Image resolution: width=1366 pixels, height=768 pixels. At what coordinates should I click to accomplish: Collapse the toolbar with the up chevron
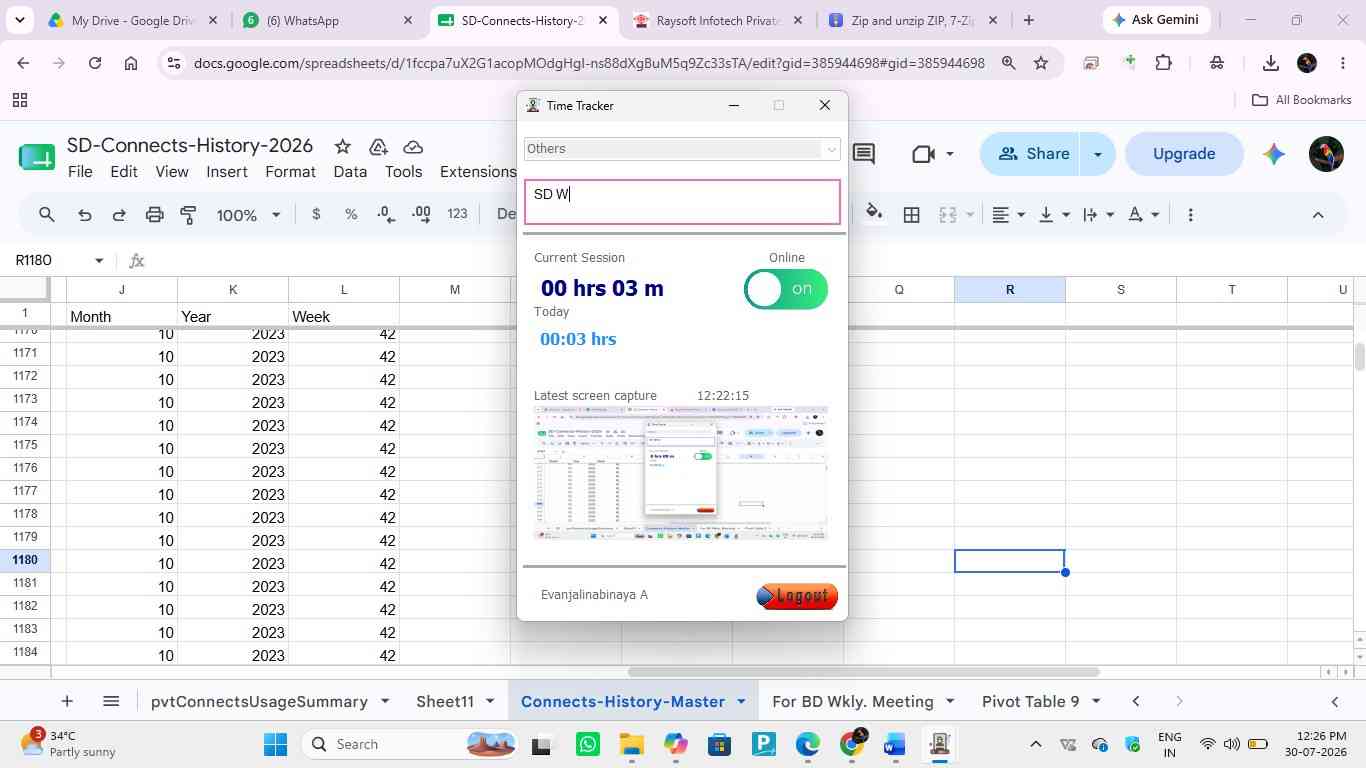coord(1317,214)
